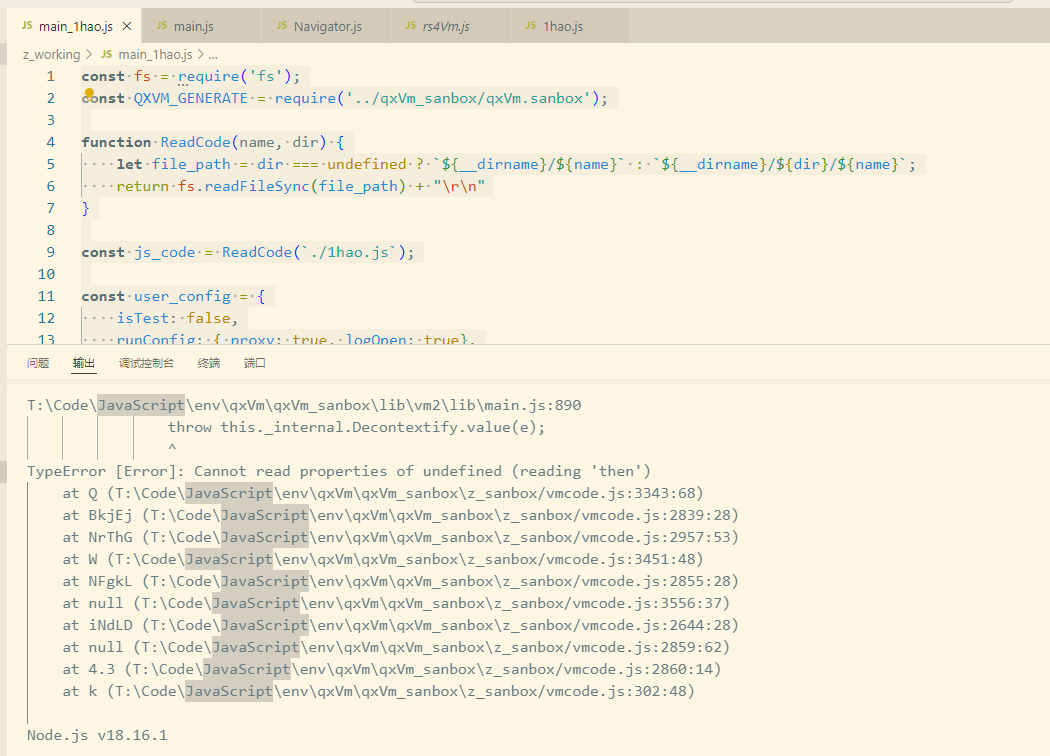Open stack frame 'at Q' vmcode.js:3343:68
Screen dimensions: 1050x756
pos(383,494)
